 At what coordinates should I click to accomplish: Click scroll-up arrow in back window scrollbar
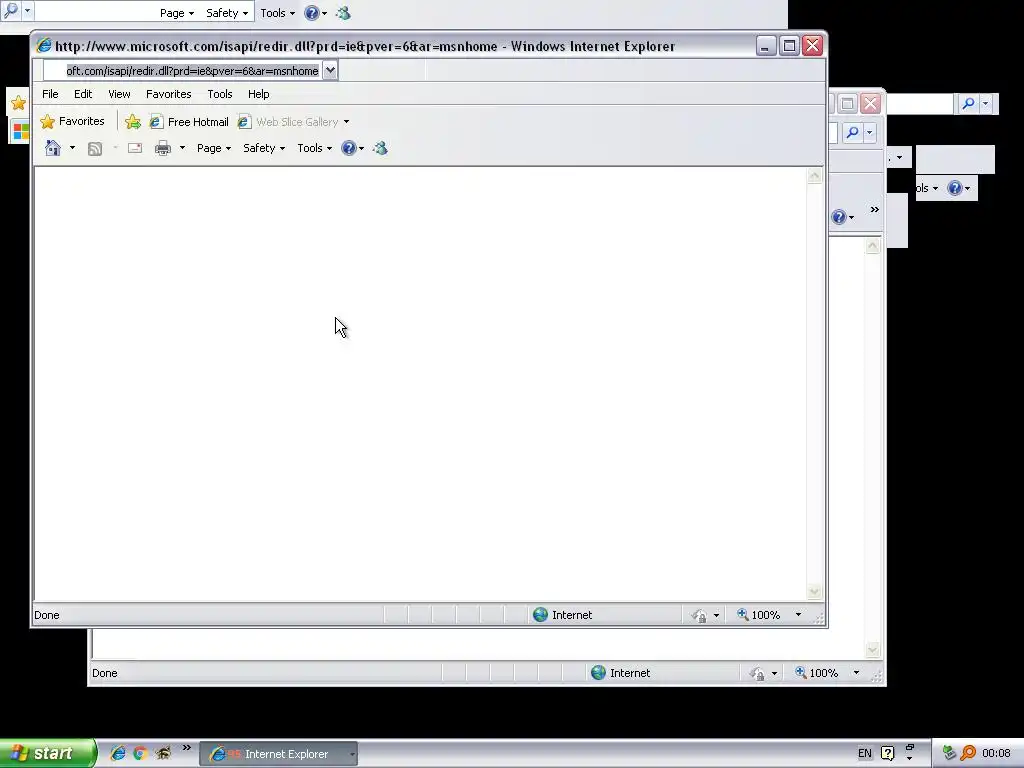872,246
